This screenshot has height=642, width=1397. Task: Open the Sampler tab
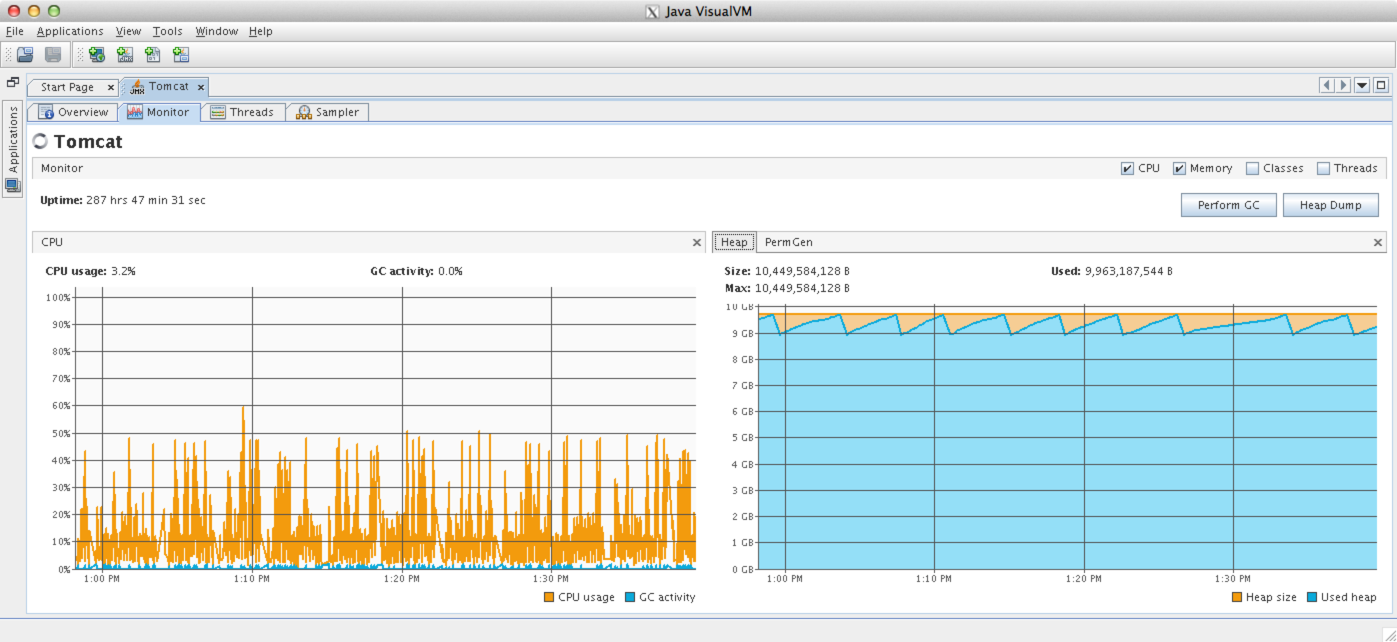328,112
